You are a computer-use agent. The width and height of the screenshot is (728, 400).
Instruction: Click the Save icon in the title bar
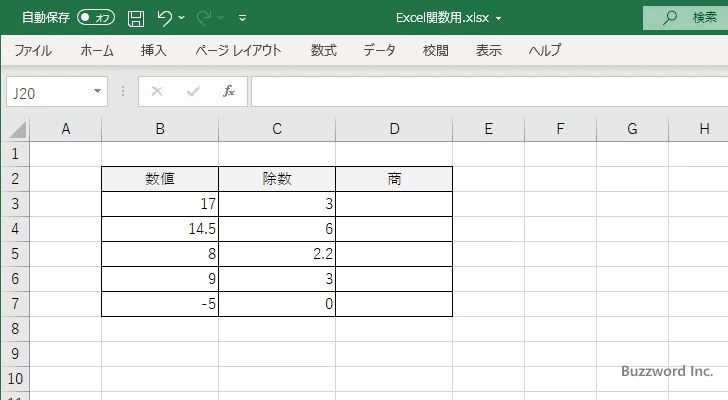point(136,18)
